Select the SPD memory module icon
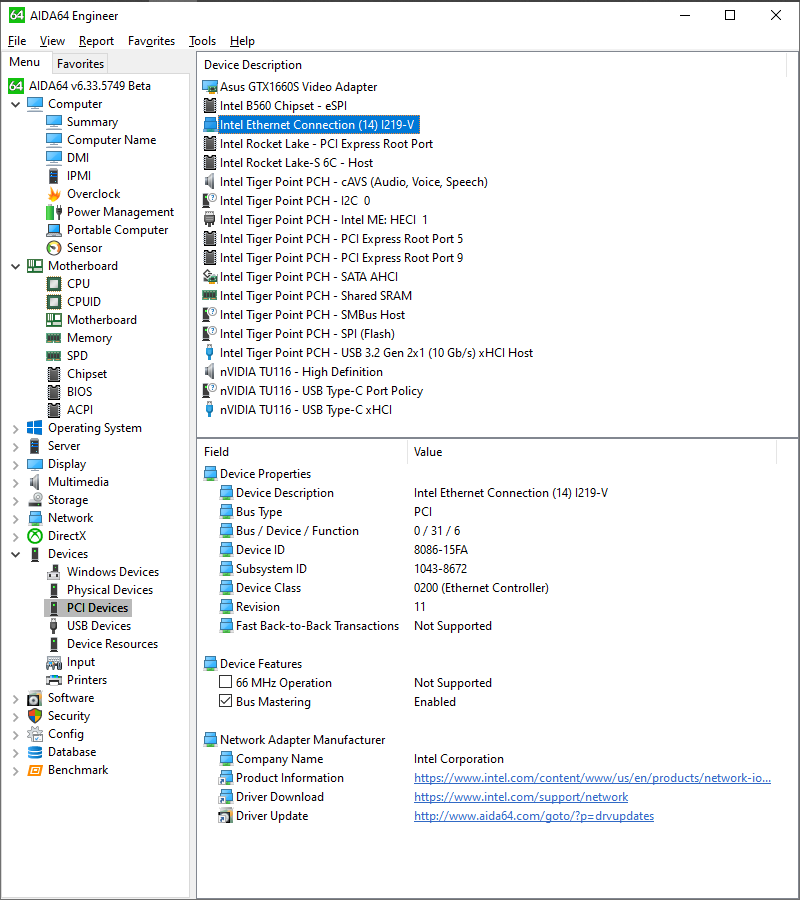The height and width of the screenshot is (900, 800). [54, 356]
